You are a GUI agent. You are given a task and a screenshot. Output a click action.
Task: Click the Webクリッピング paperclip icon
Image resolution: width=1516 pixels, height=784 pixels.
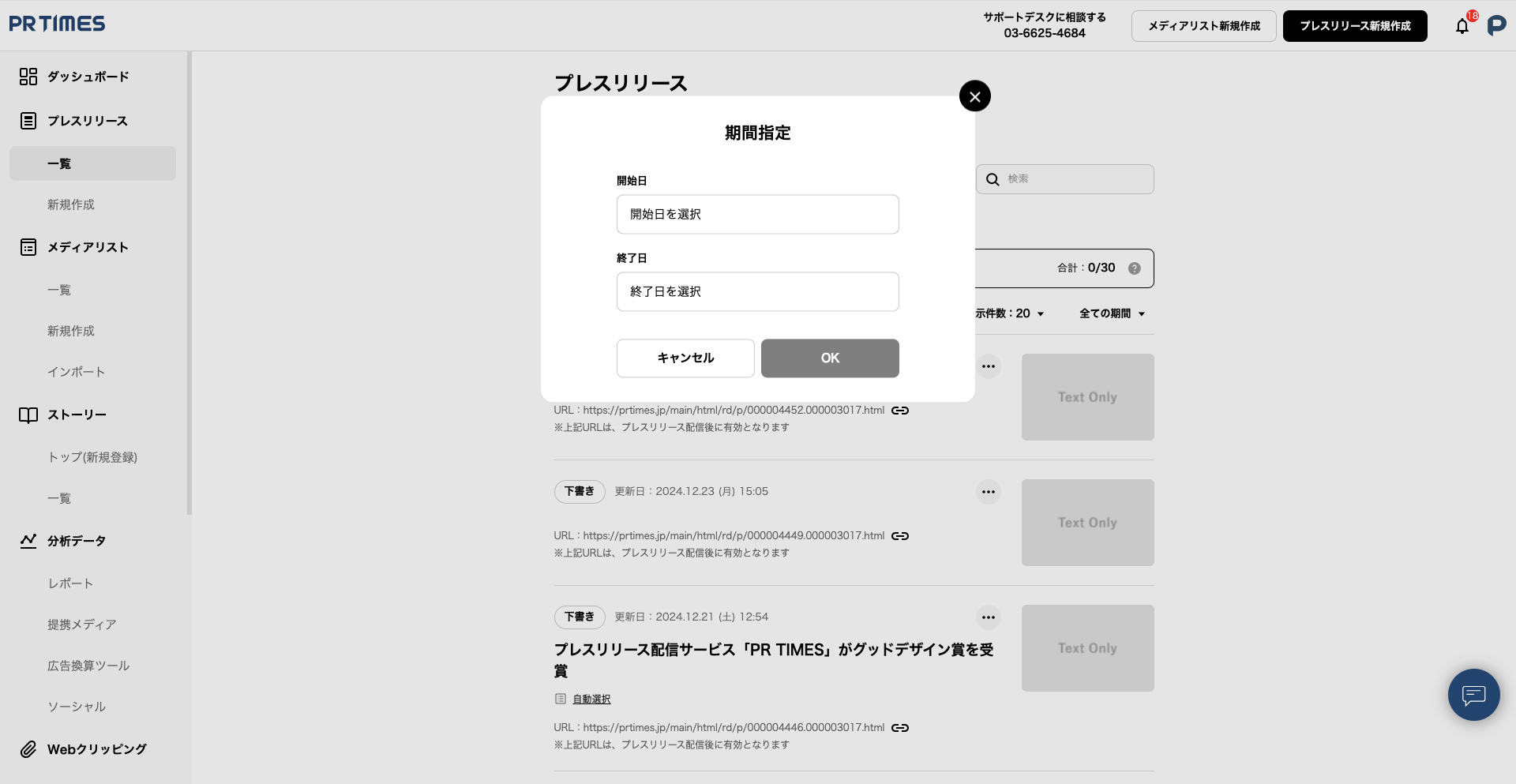tap(28, 749)
